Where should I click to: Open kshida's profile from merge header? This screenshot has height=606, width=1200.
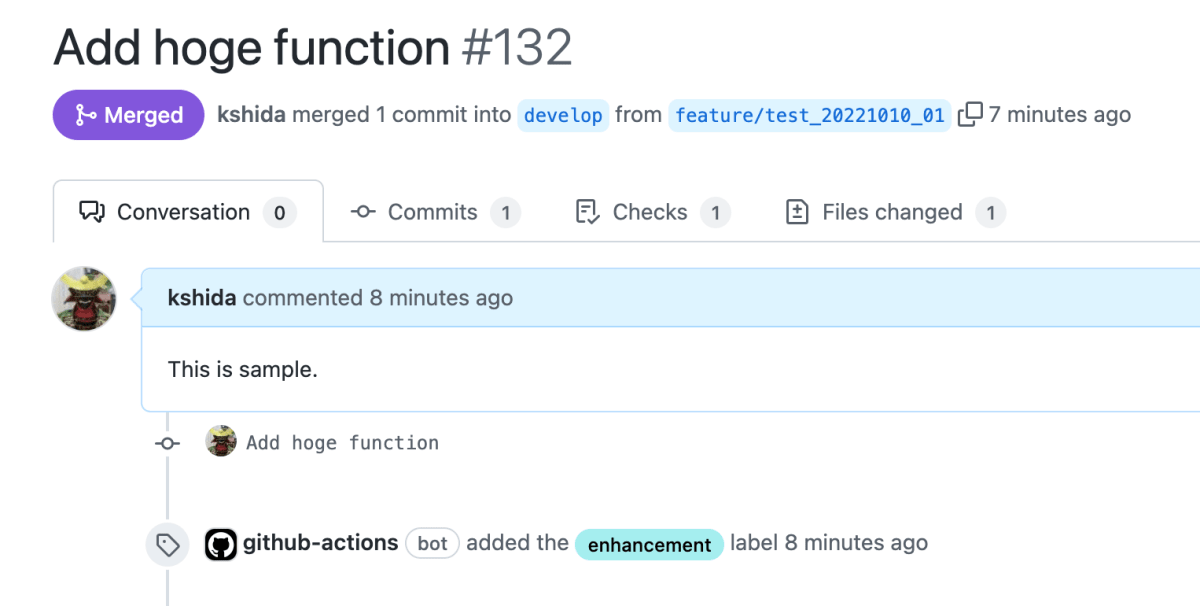coord(251,115)
